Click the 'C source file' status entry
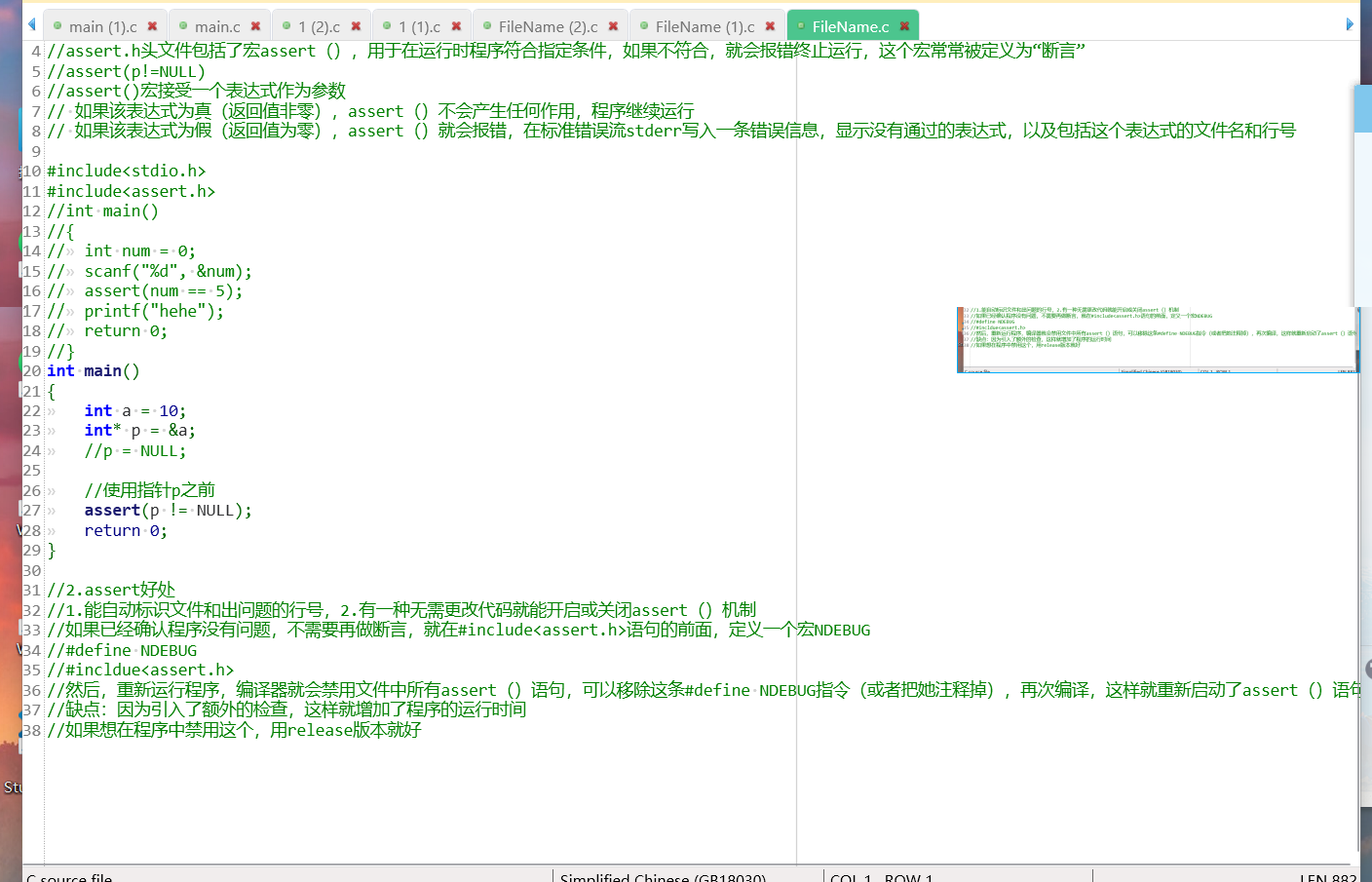Screen dimensions: 1372x882 point(69,877)
